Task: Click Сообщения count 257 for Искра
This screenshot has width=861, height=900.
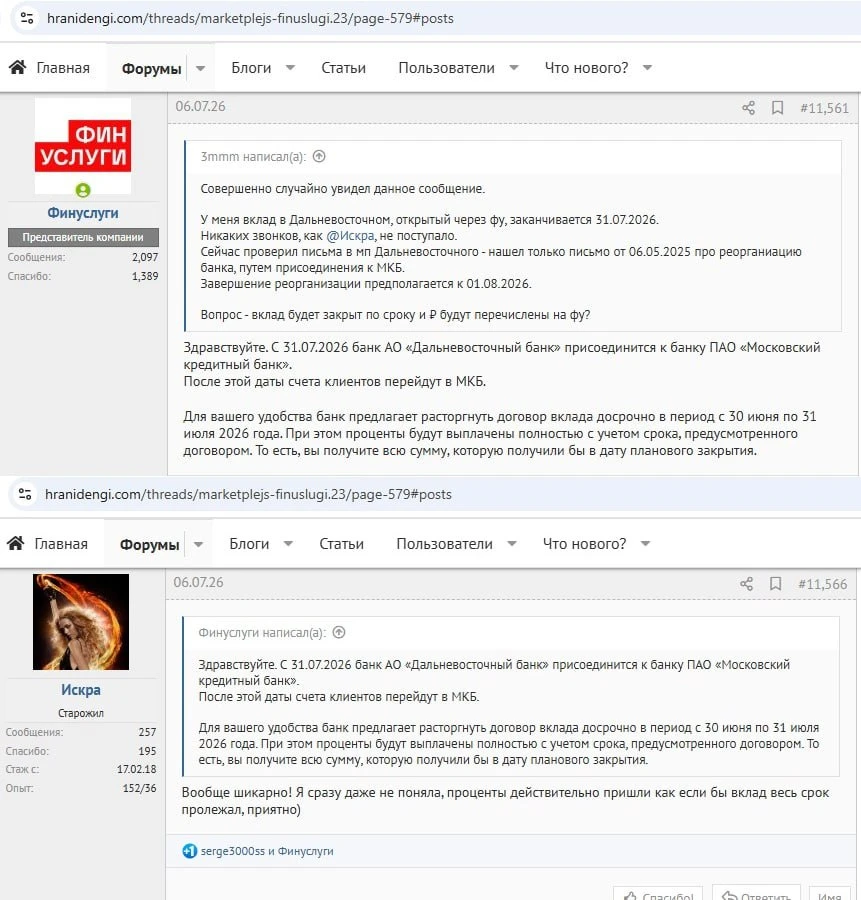Action: [x=147, y=732]
